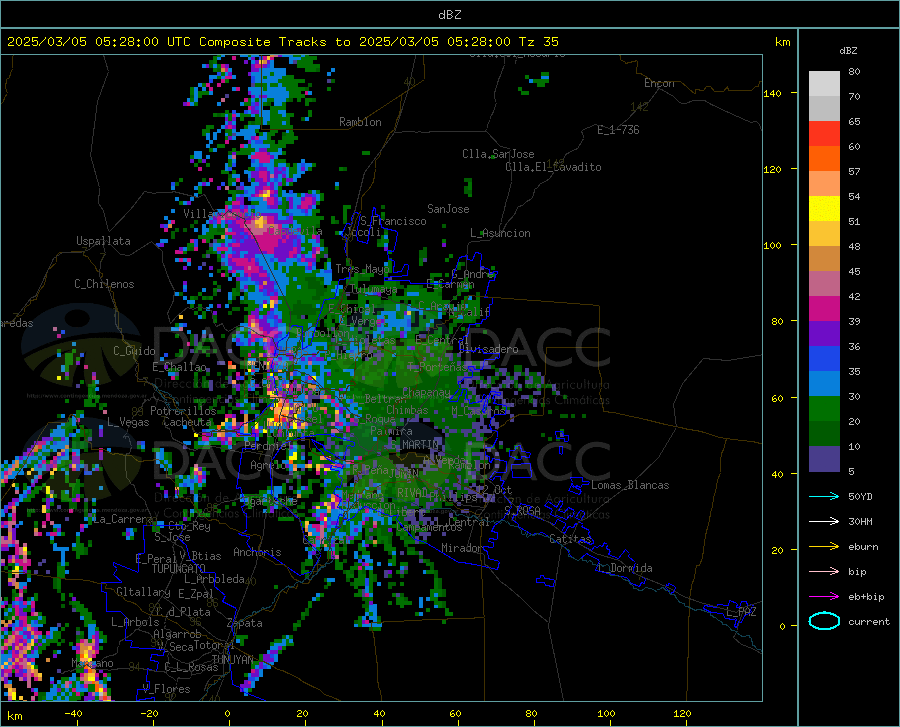This screenshot has width=900, height=727.
Task: Click the Clla.SanJose map label
Action: click(x=498, y=154)
